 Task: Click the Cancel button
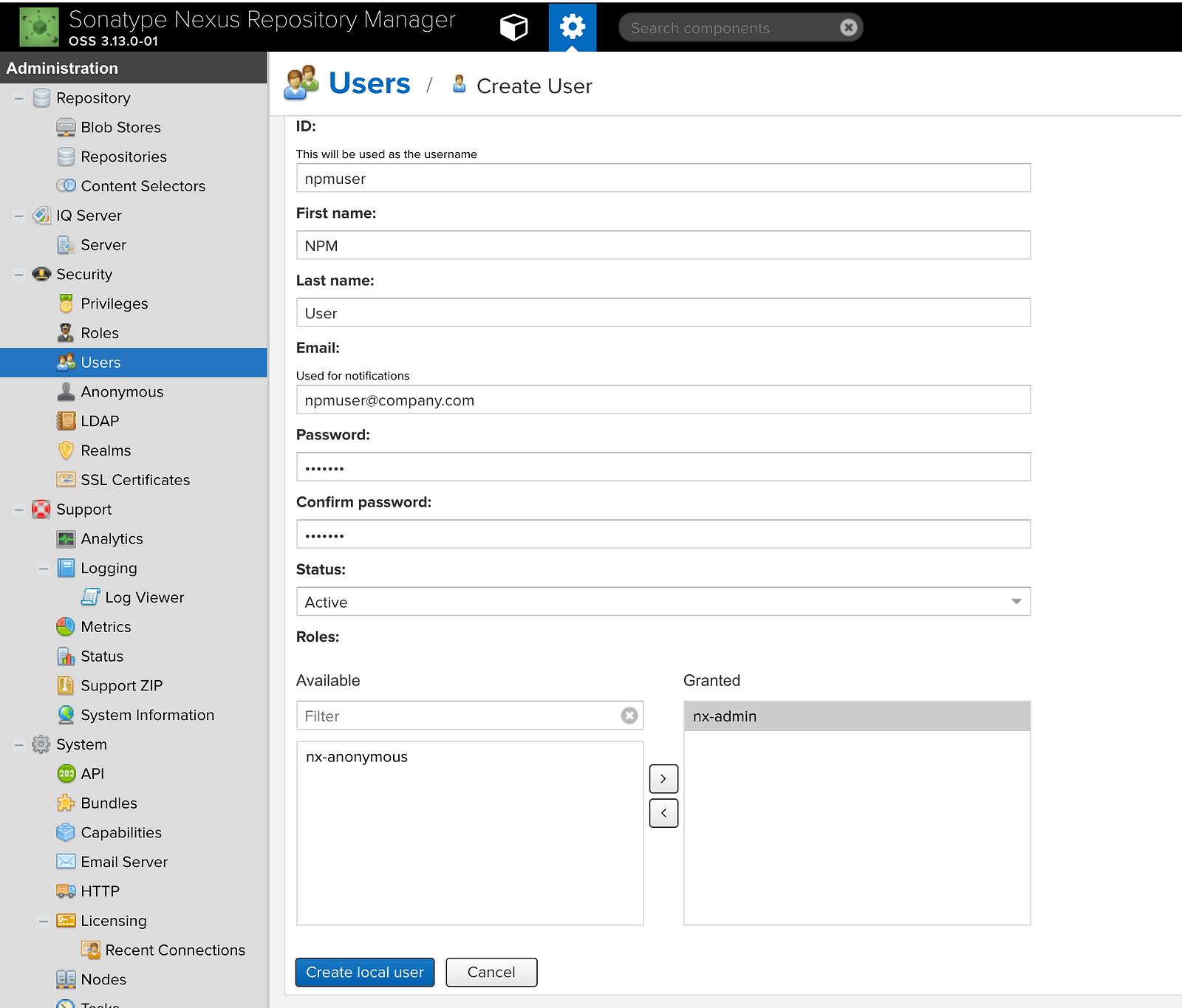tap(491, 972)
